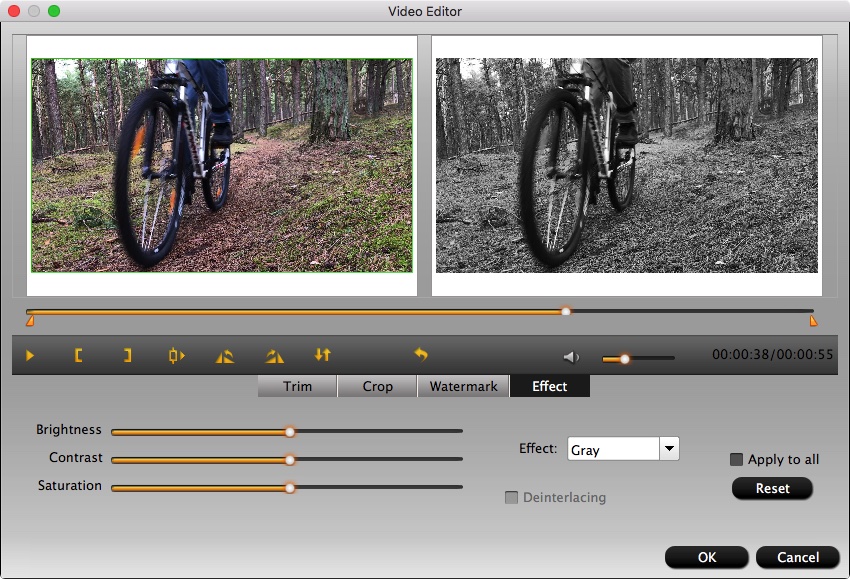This screenshot has width=850, height=579.
Task: Select the Watermark tab
Action: coord(463,386)
